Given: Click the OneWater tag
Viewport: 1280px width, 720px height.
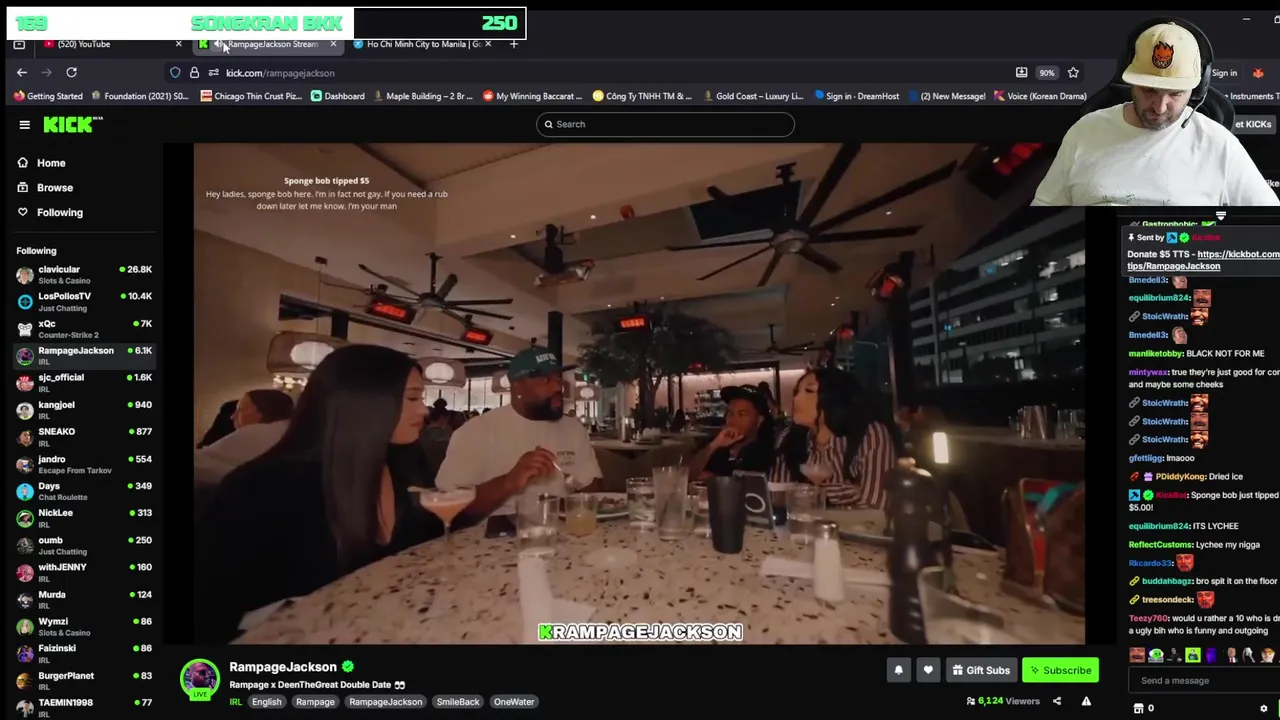Looking at the screenshot, I should click(514, 702).
